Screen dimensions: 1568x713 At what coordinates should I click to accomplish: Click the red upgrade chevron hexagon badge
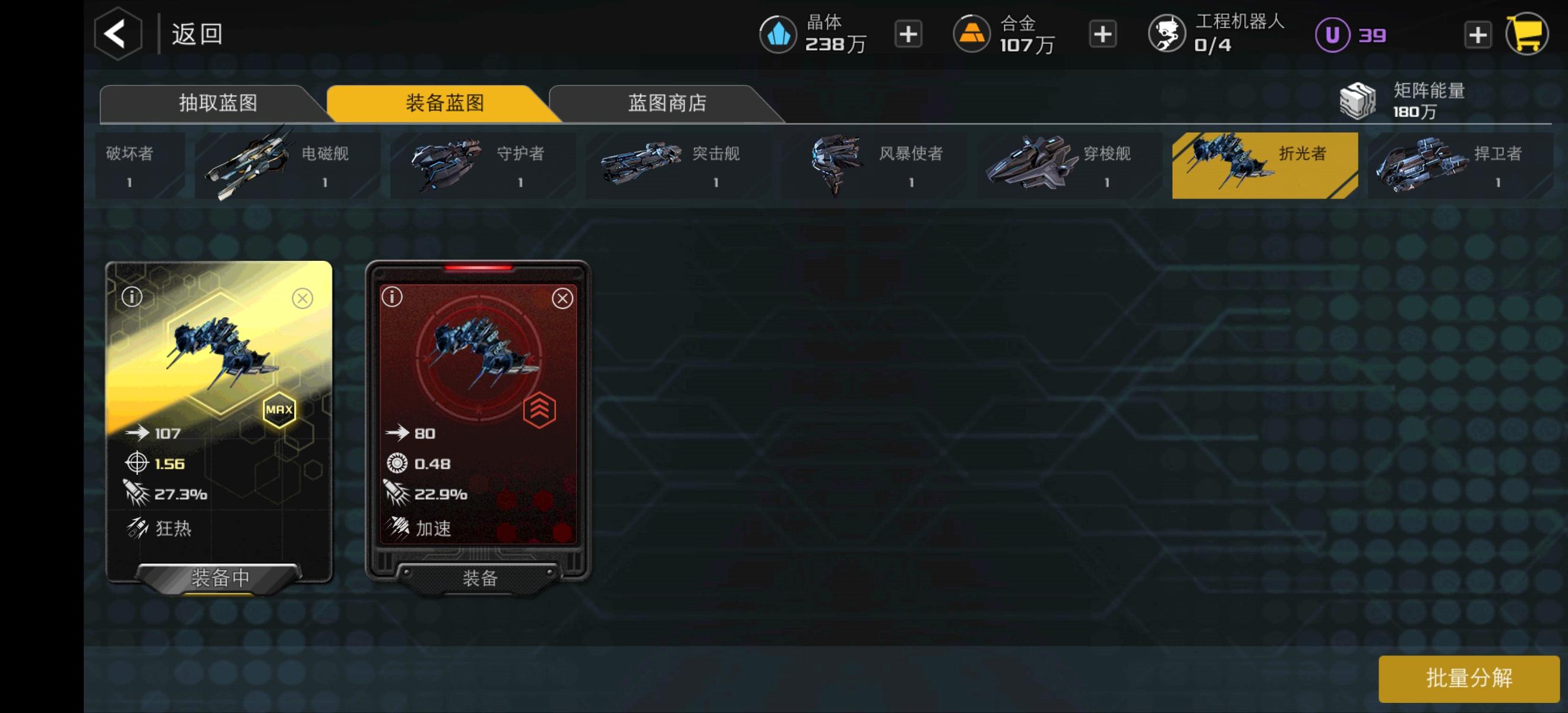click(x=539, y=410)
